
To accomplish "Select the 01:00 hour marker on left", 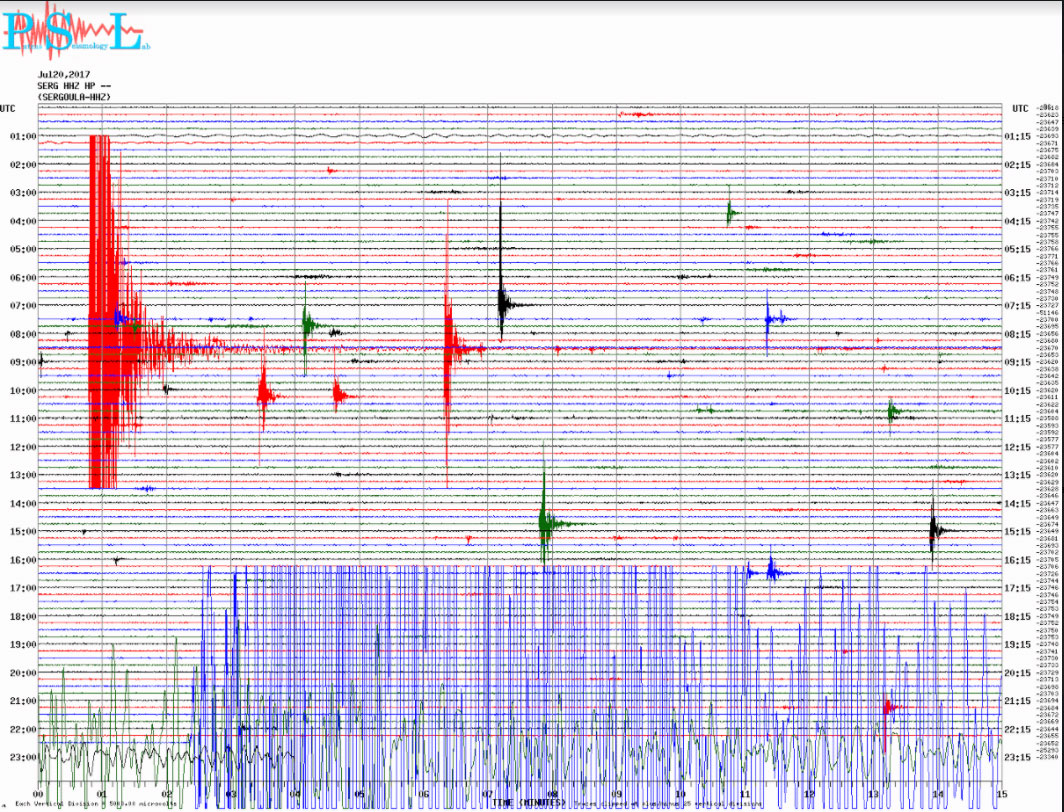I will [x=22, y=136].
